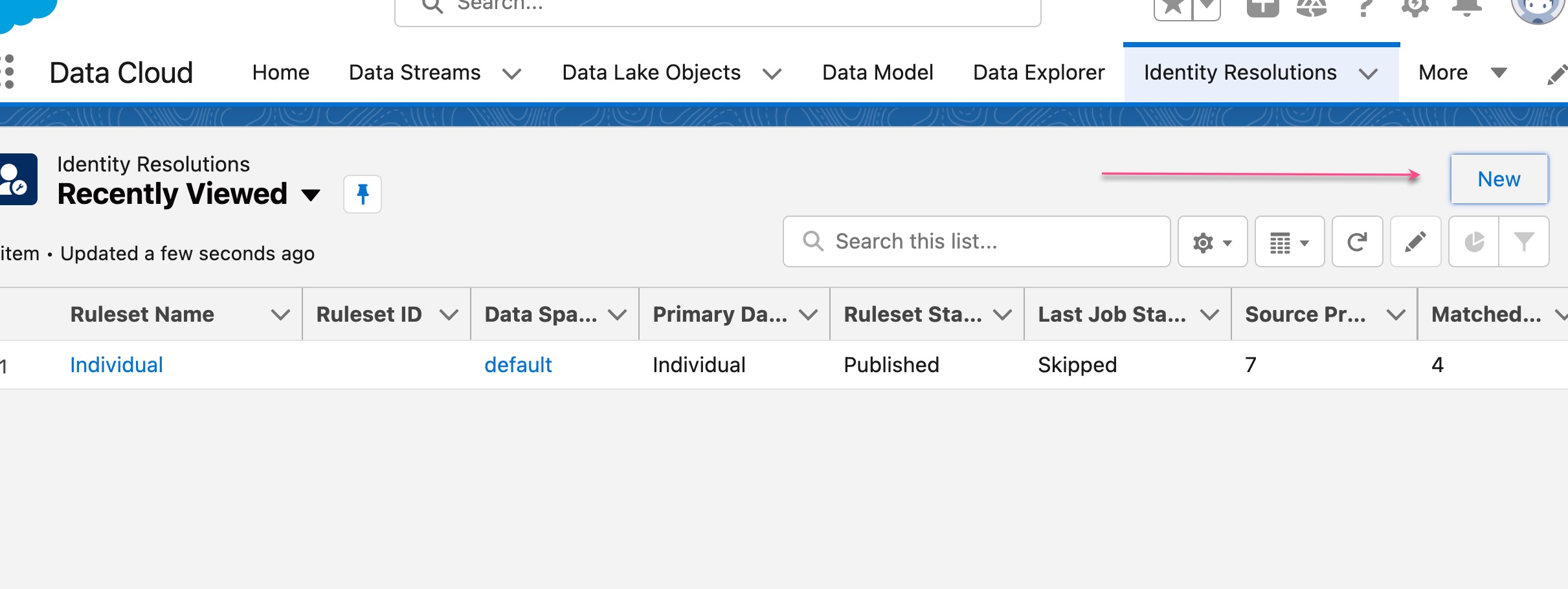Open Data Spa... column actions chevron
This screenshot has width=1568, height=589.
[618, 315]
